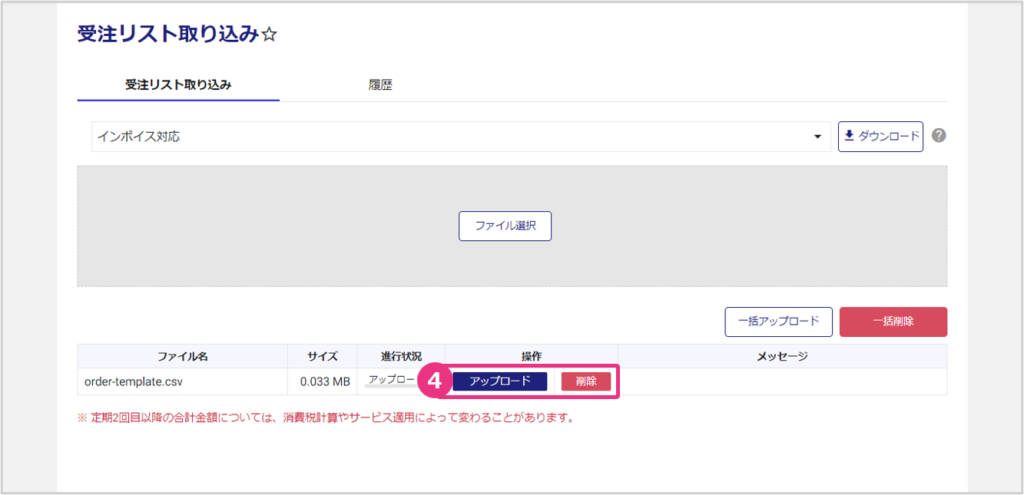Click the pink step 4 badge
Viewport: 1024px width, 495px height.
(433, 381)
